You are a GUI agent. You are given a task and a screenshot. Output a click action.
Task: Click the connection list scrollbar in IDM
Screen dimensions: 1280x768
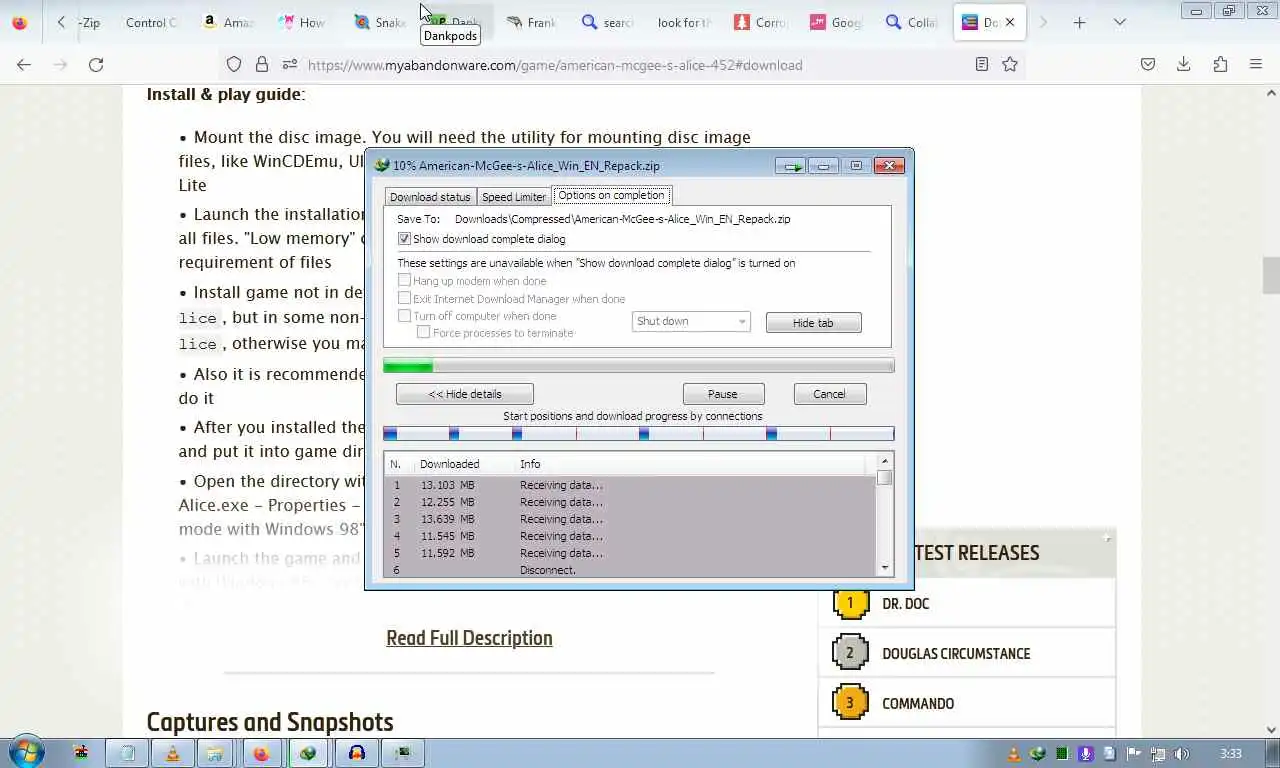point(884,515)
